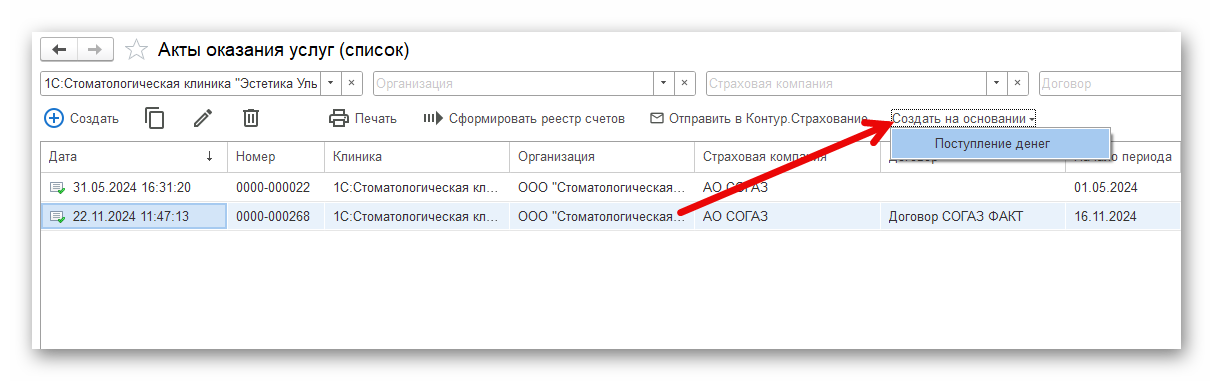Expand the clinic filter dropdown arrow
This screenshot has height=381, width=1213.
click(x=331, y=84)
